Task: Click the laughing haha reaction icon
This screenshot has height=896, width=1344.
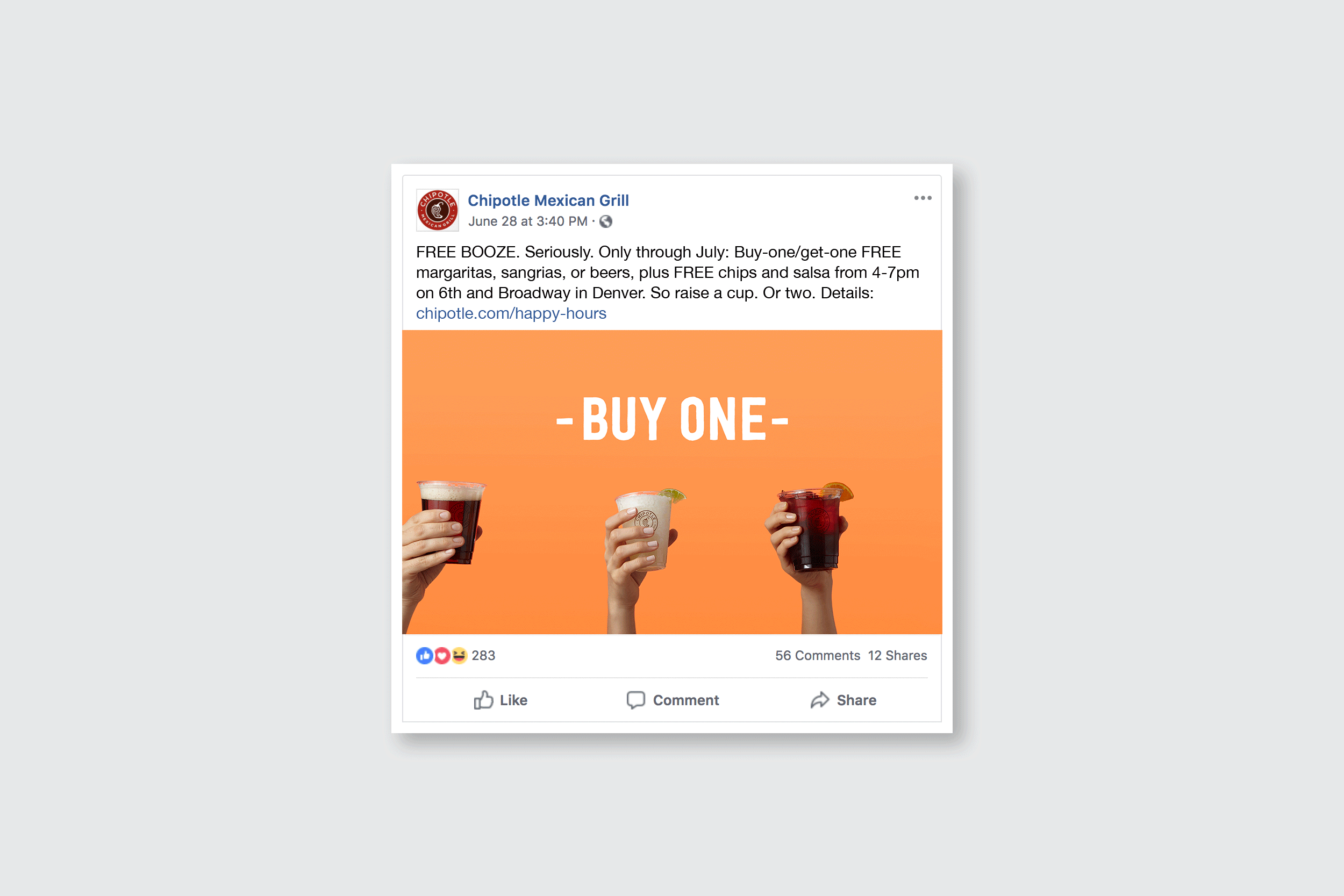Action: [x=459, y=655]
